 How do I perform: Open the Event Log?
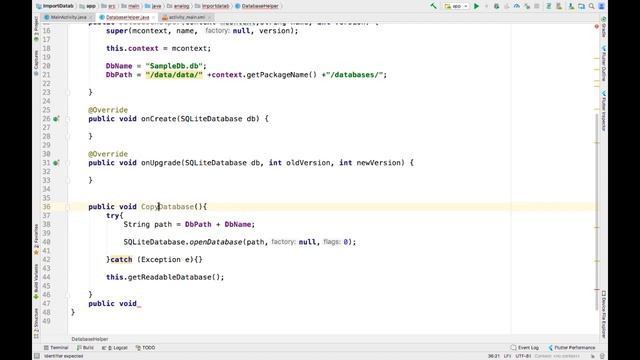[525, 348]
